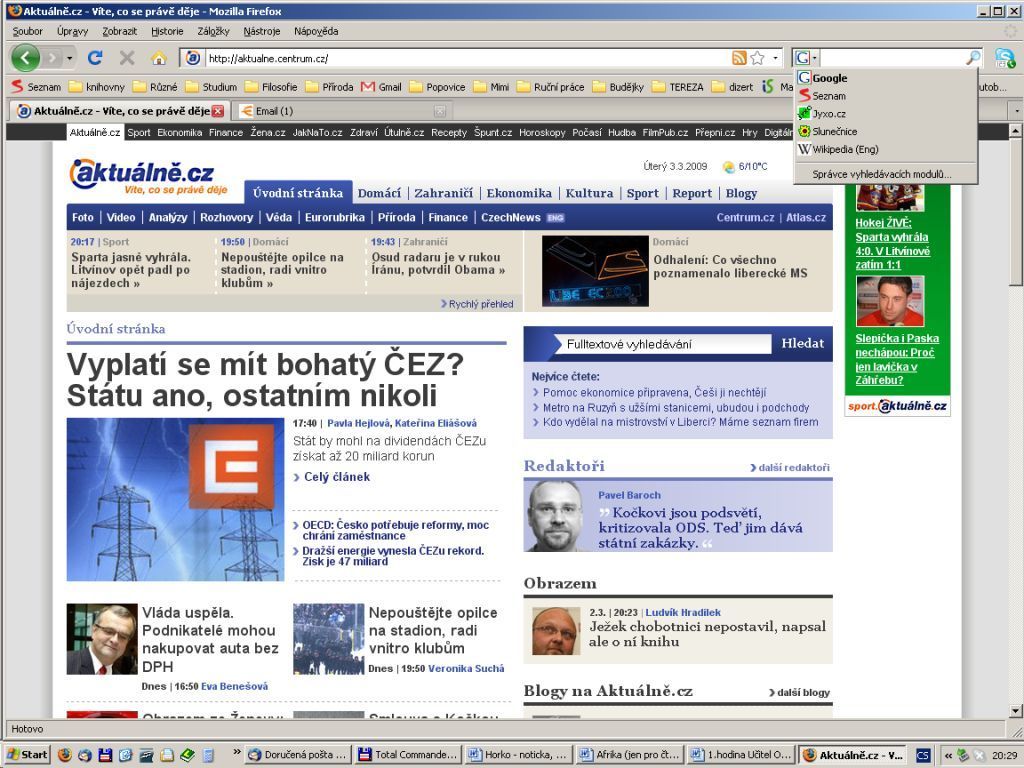
Task: Open the Home page icon
Action: pyautogui.click(x=159, y=58)
